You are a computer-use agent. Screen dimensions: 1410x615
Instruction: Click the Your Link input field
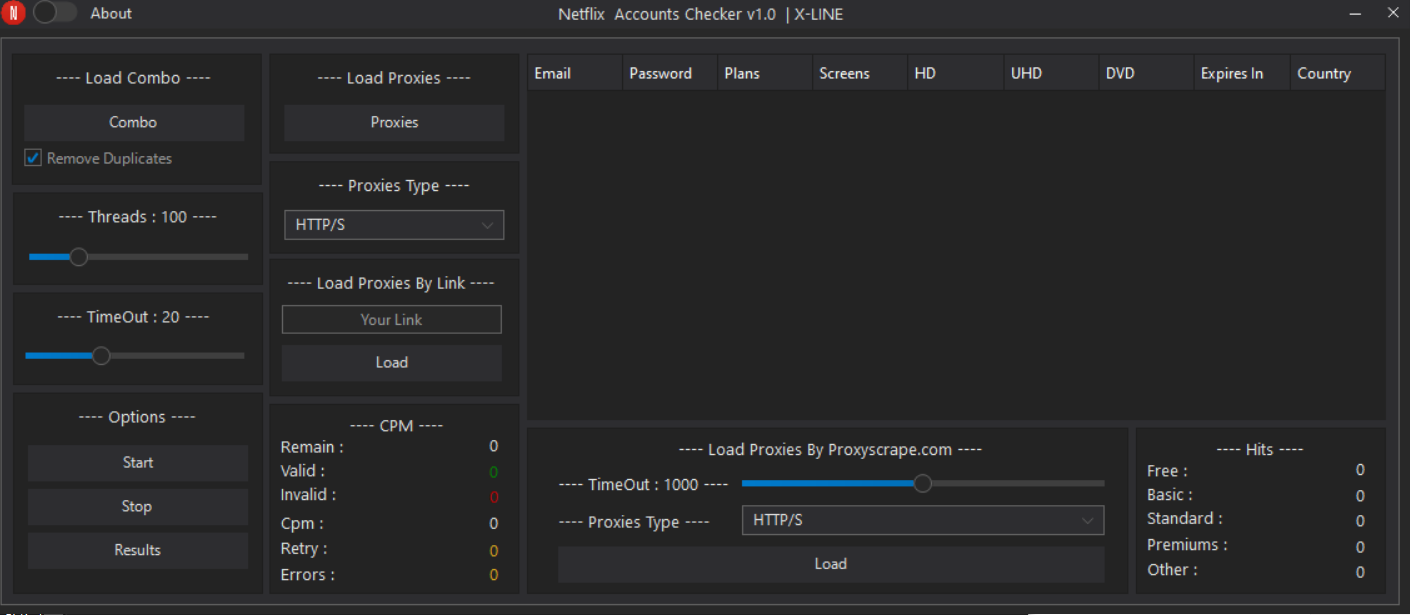point(391,319)
